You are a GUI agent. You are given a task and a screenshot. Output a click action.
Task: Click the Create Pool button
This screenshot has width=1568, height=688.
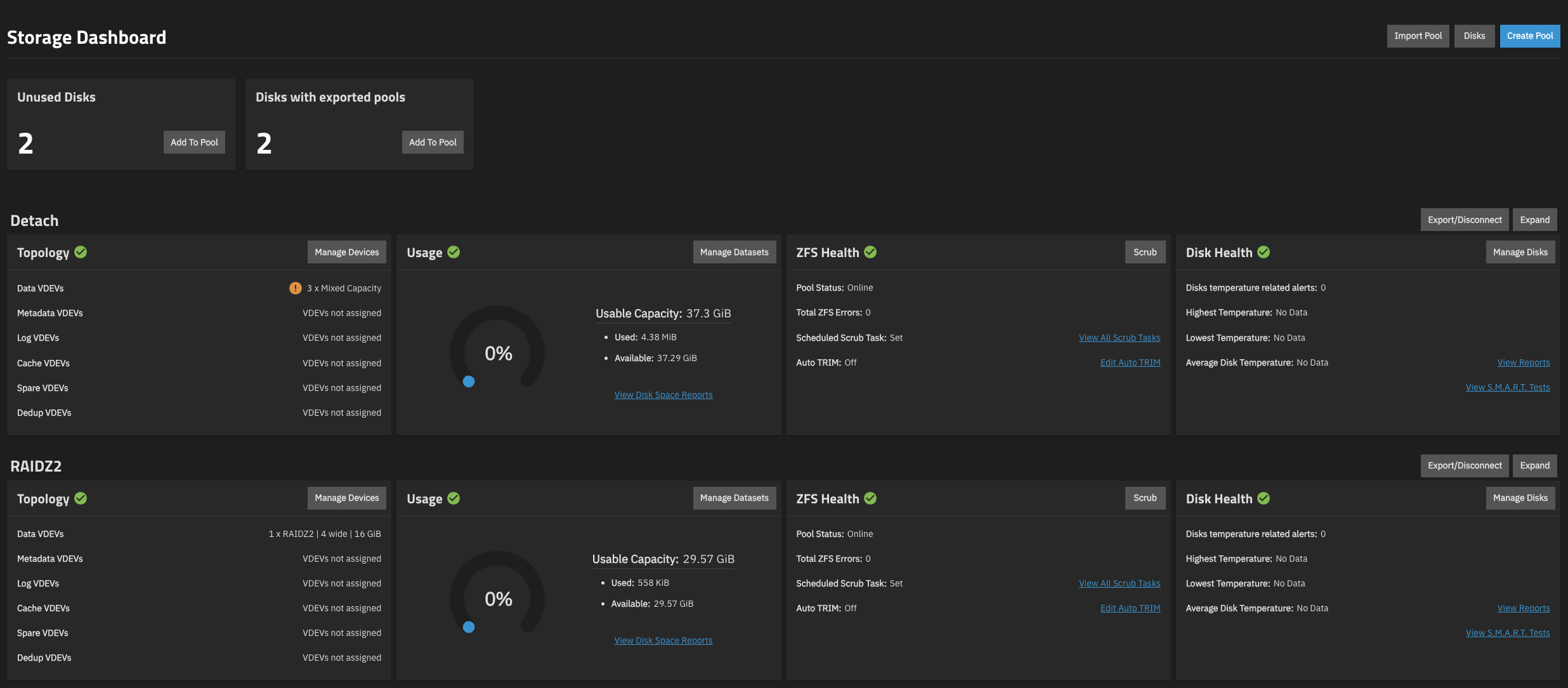coord(1530,36)
